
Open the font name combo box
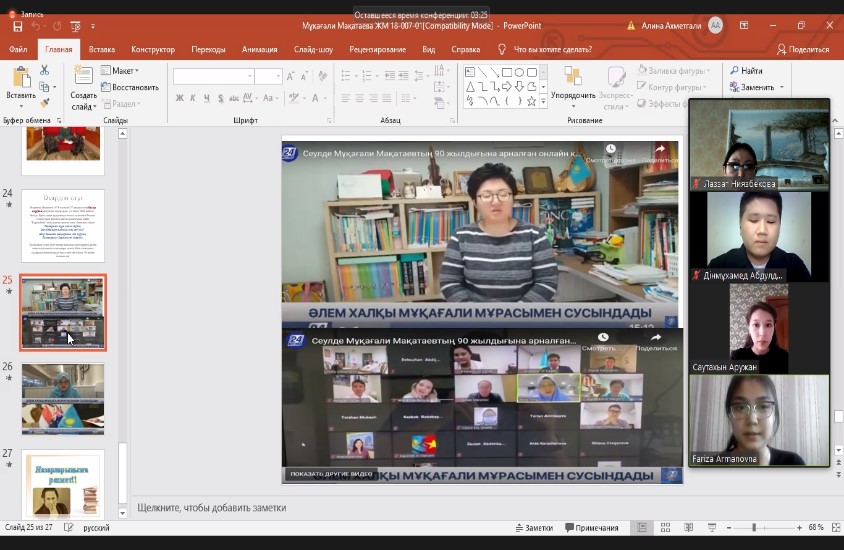pos(213,76)
